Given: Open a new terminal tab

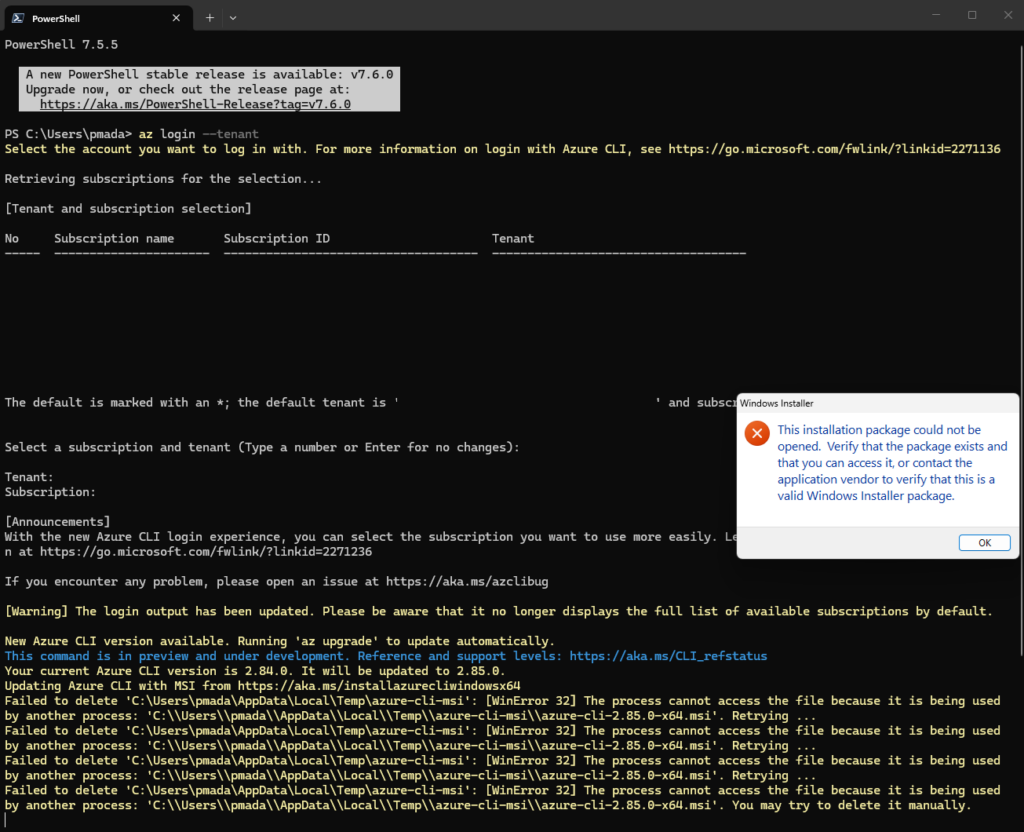Looking at the screenshot, I should pyautogui.click(x=210, y=17).
